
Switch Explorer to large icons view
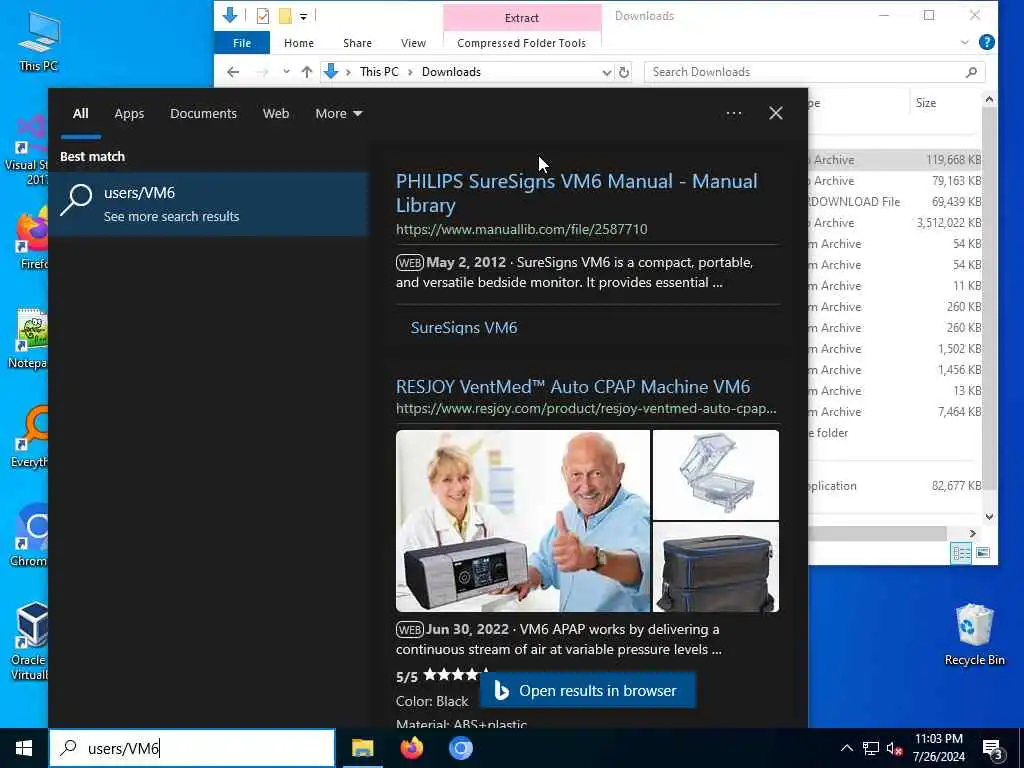[982, 553]
